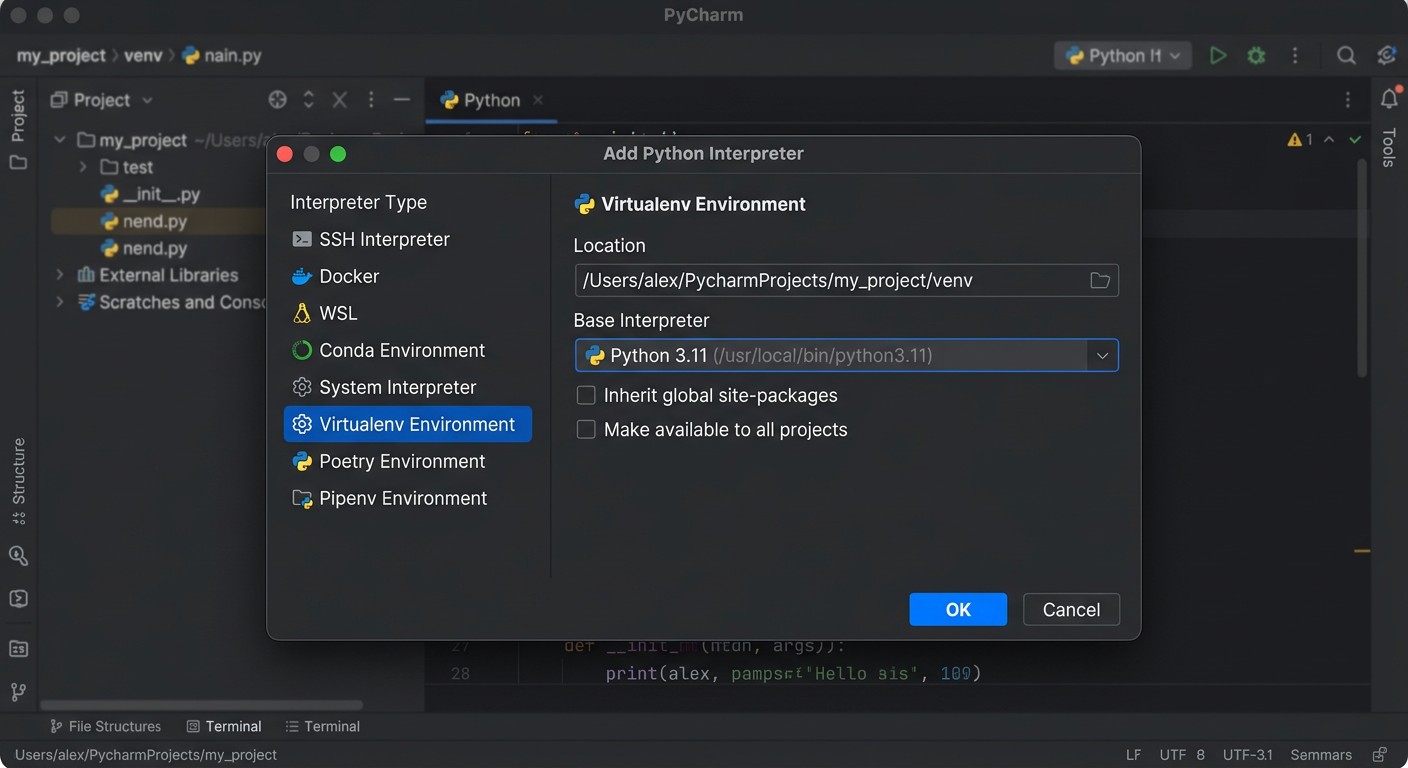This screenshot has height=768, width=1408.
Task: Select SSH Interpreter type
Action: click(x=408, y=239)
